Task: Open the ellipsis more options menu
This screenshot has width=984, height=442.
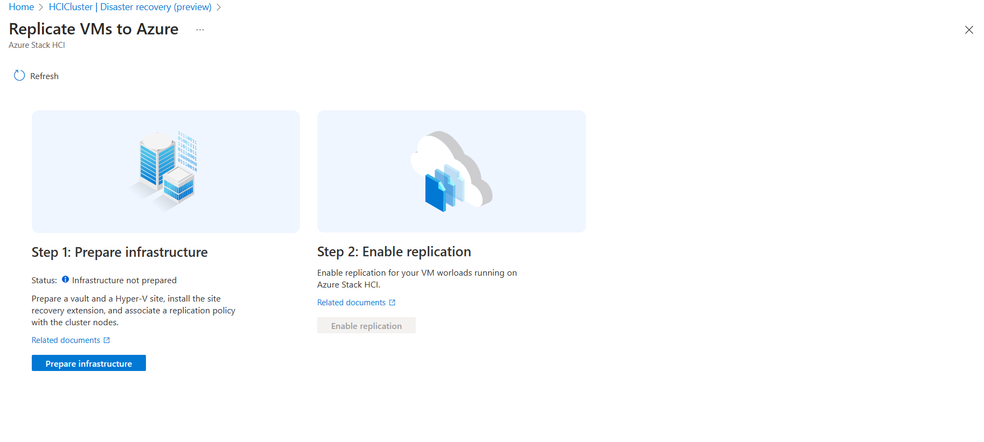Action: (x=200, y=30)
